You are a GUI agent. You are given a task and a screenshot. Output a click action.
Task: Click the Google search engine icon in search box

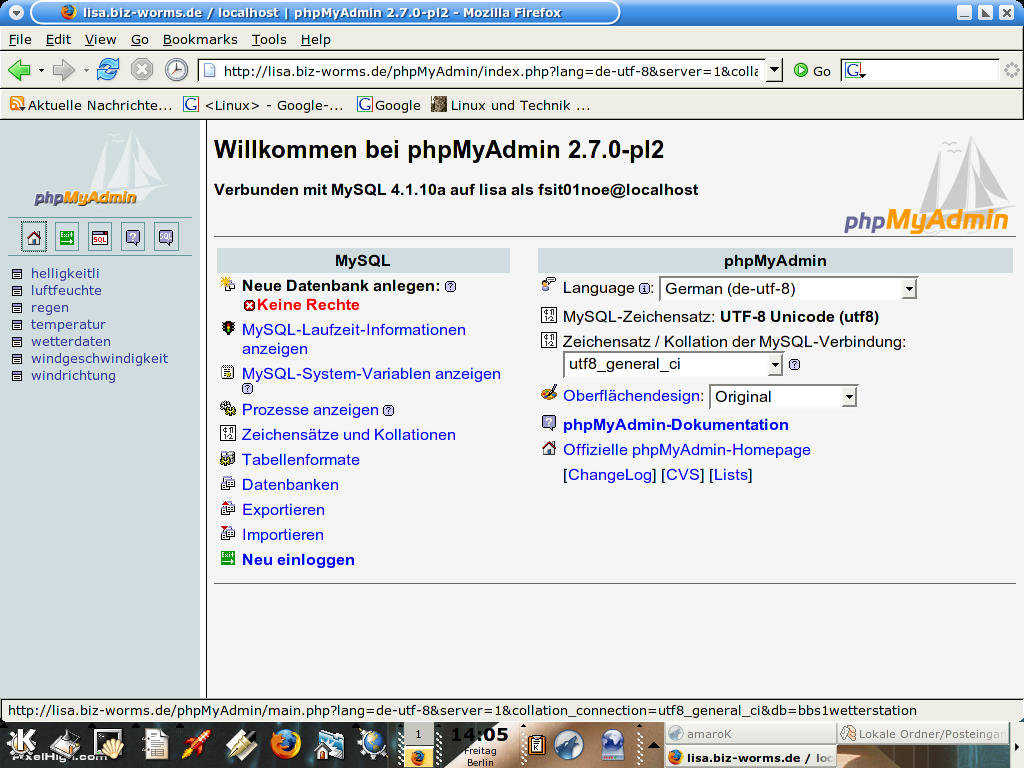coord(854,70)
